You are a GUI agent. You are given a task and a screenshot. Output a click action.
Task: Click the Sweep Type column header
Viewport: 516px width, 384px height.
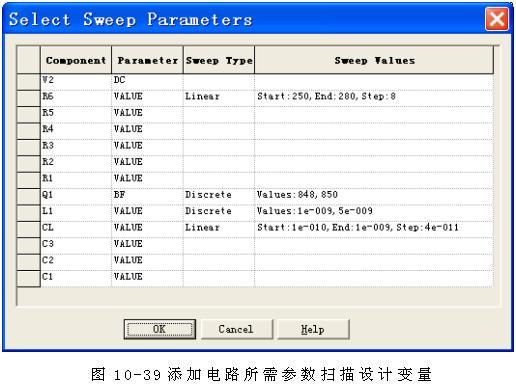(219, 60)
